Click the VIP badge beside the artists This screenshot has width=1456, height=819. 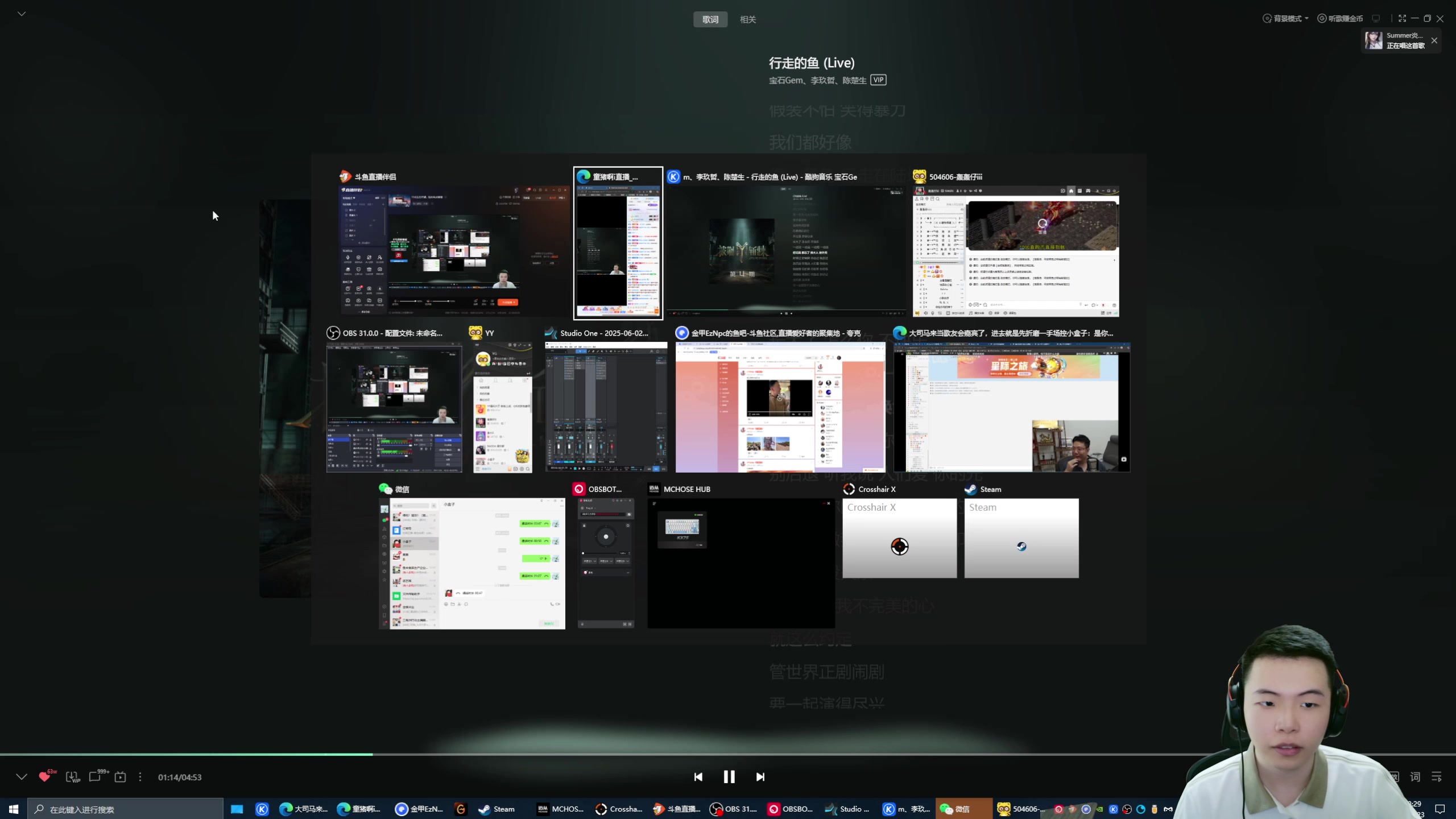pos(878,80)
